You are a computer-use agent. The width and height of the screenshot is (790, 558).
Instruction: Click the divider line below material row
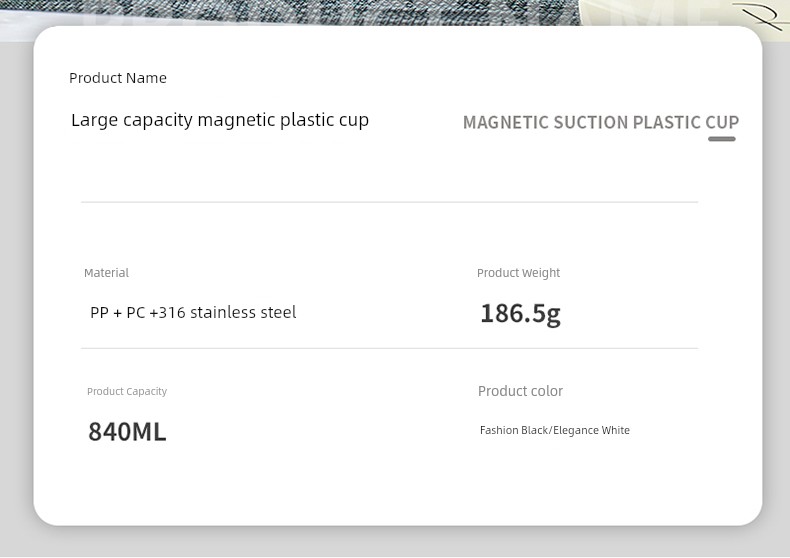[389, 348]
